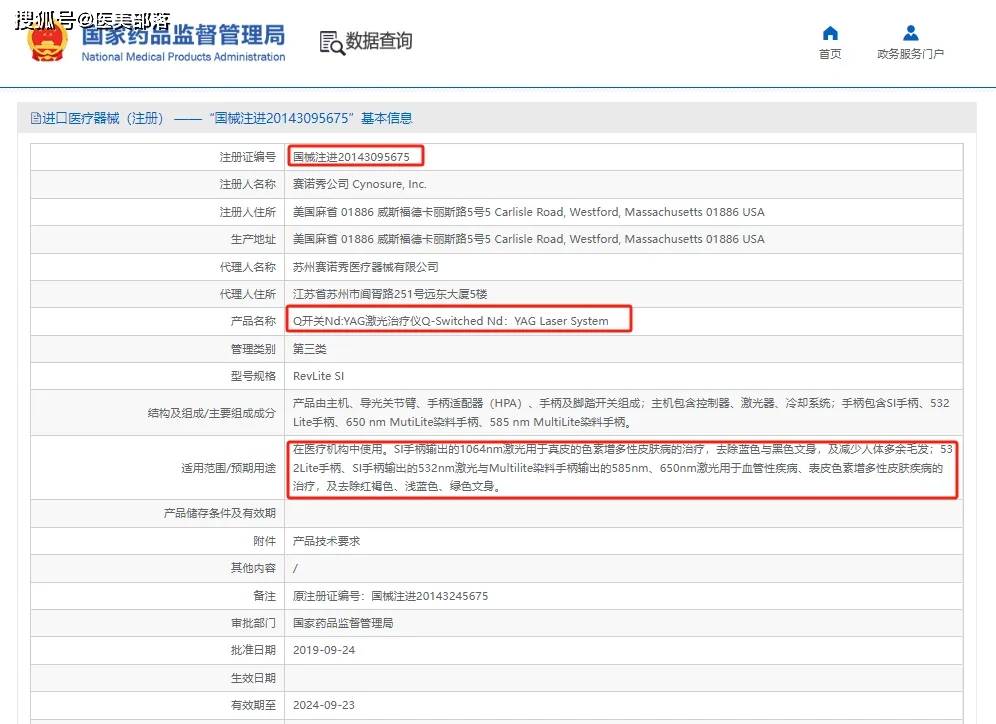
Task: Click the 代理人名称 label
Action: click(x=248, y=267)
